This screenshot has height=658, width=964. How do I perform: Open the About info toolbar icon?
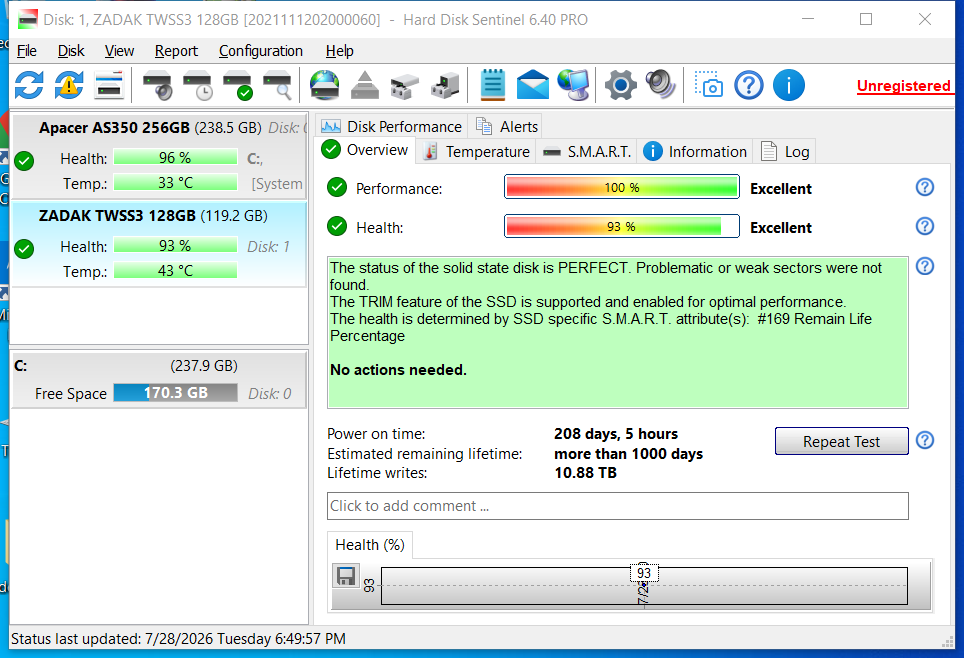click(x=789, y=85)
